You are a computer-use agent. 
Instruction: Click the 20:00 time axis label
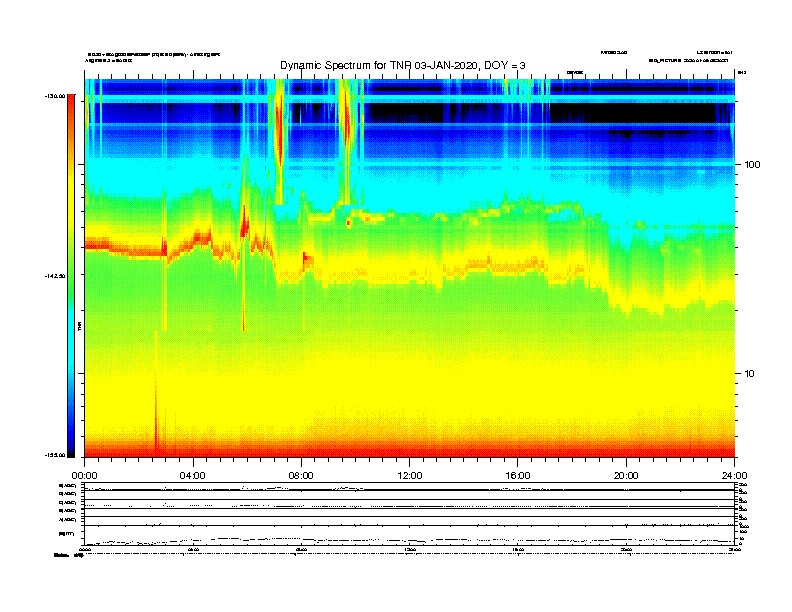coord(626,476)
